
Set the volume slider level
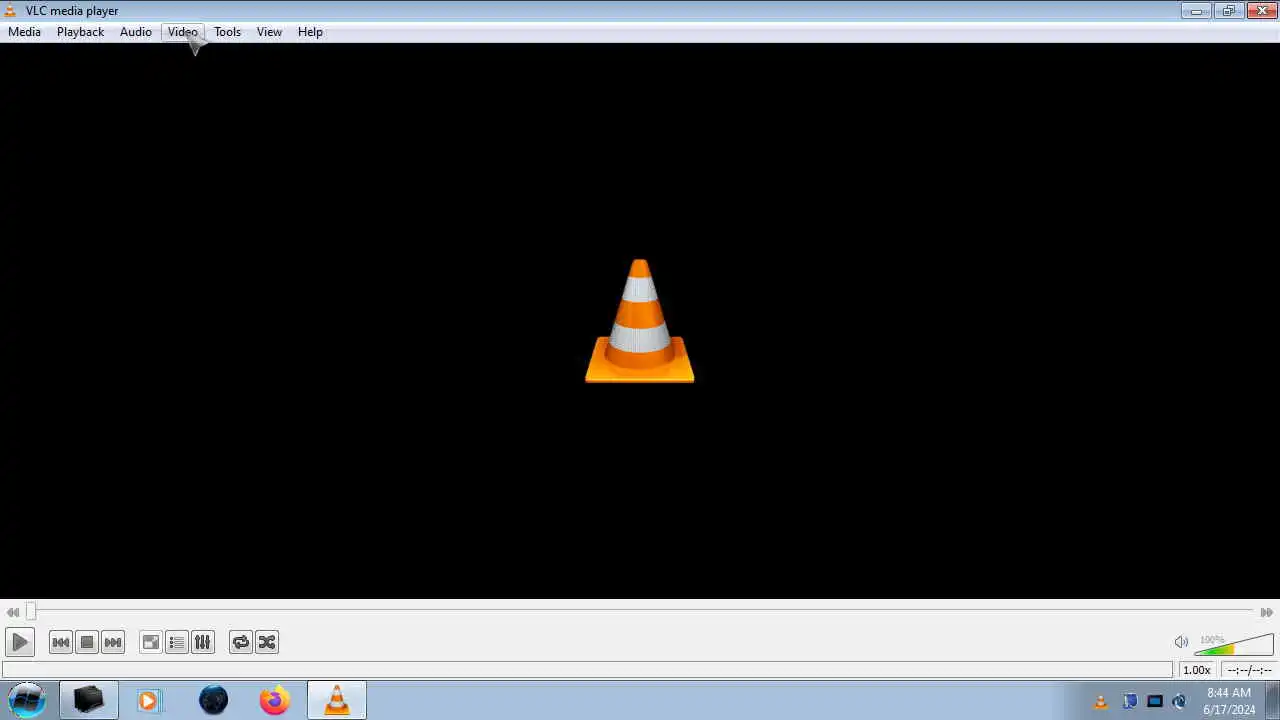point(1234,644)
